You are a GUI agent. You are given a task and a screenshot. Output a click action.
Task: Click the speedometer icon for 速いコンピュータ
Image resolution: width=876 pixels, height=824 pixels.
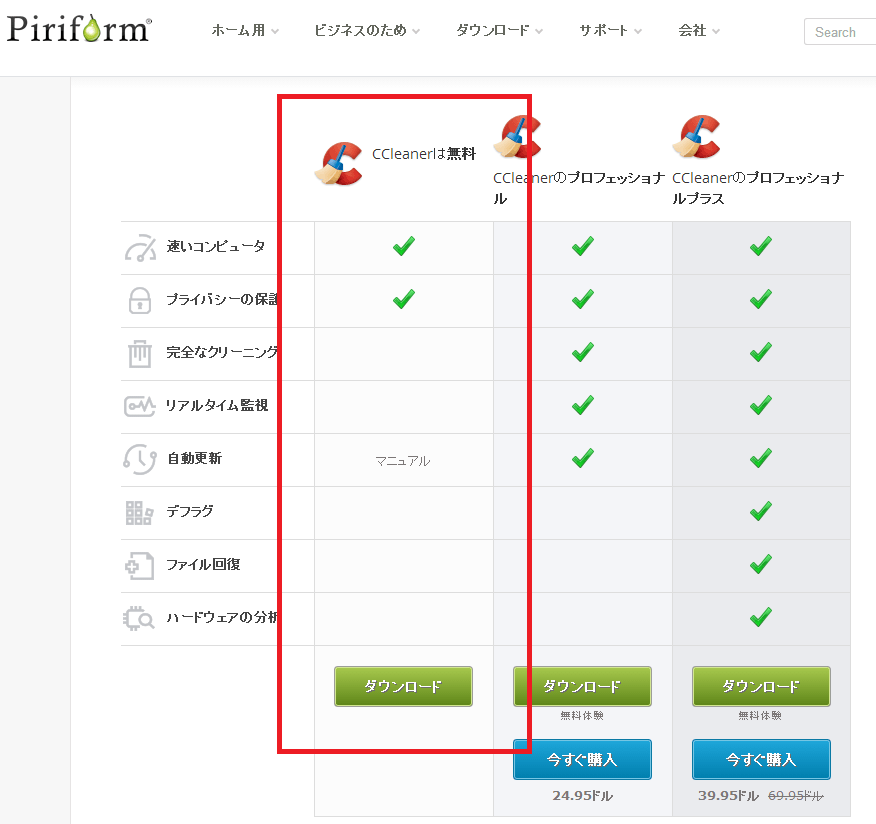pos(140,247)
